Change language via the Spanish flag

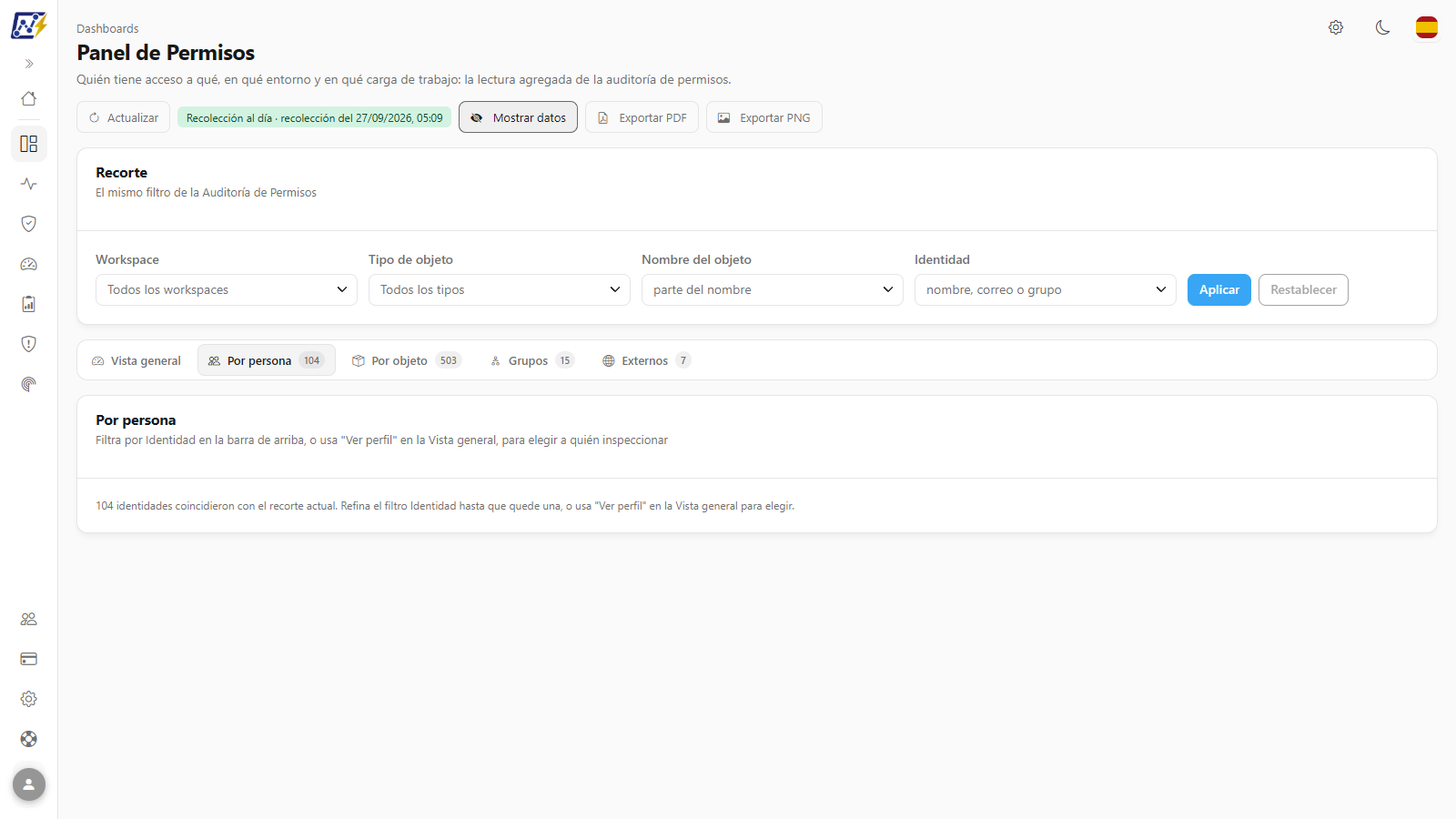(1427, 27)
